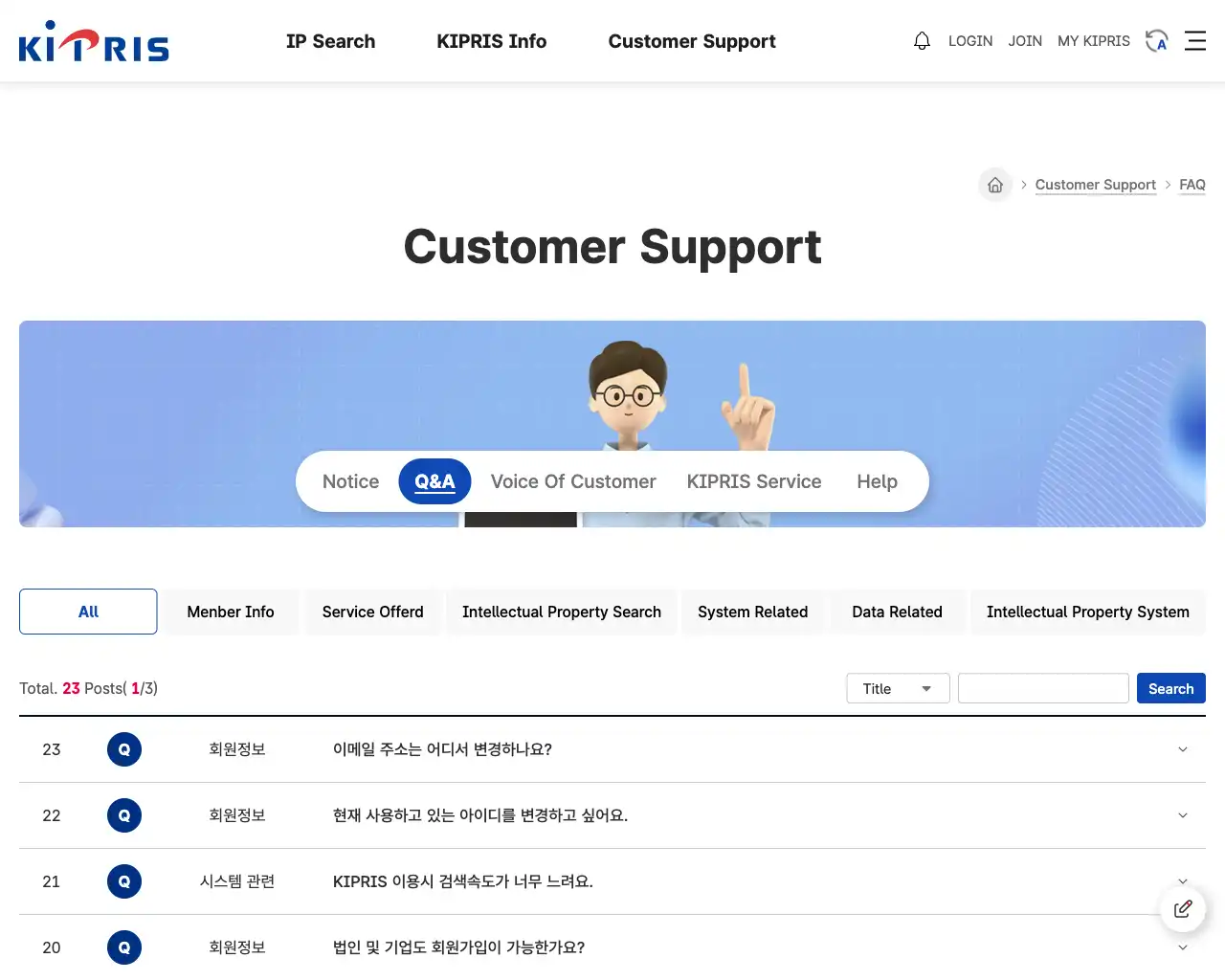
Task: Open question '이메일 주소는 어디서 변경하나요?'
Action: click(442, 749)
